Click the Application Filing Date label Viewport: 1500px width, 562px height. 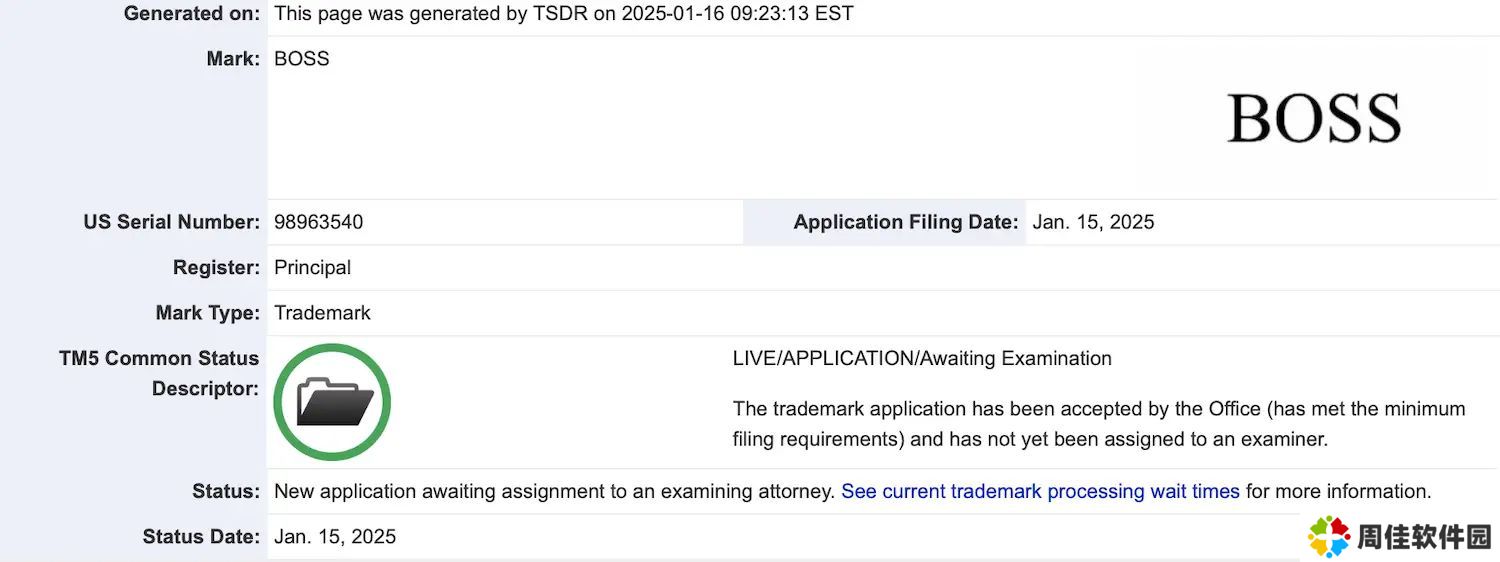point(906,222)
